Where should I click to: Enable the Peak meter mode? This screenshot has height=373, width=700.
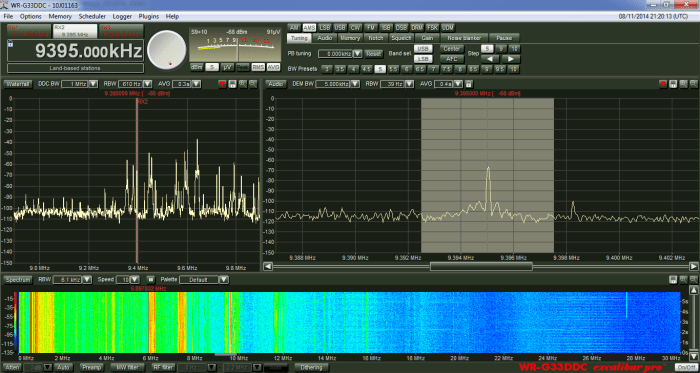[x=243, y=67]
